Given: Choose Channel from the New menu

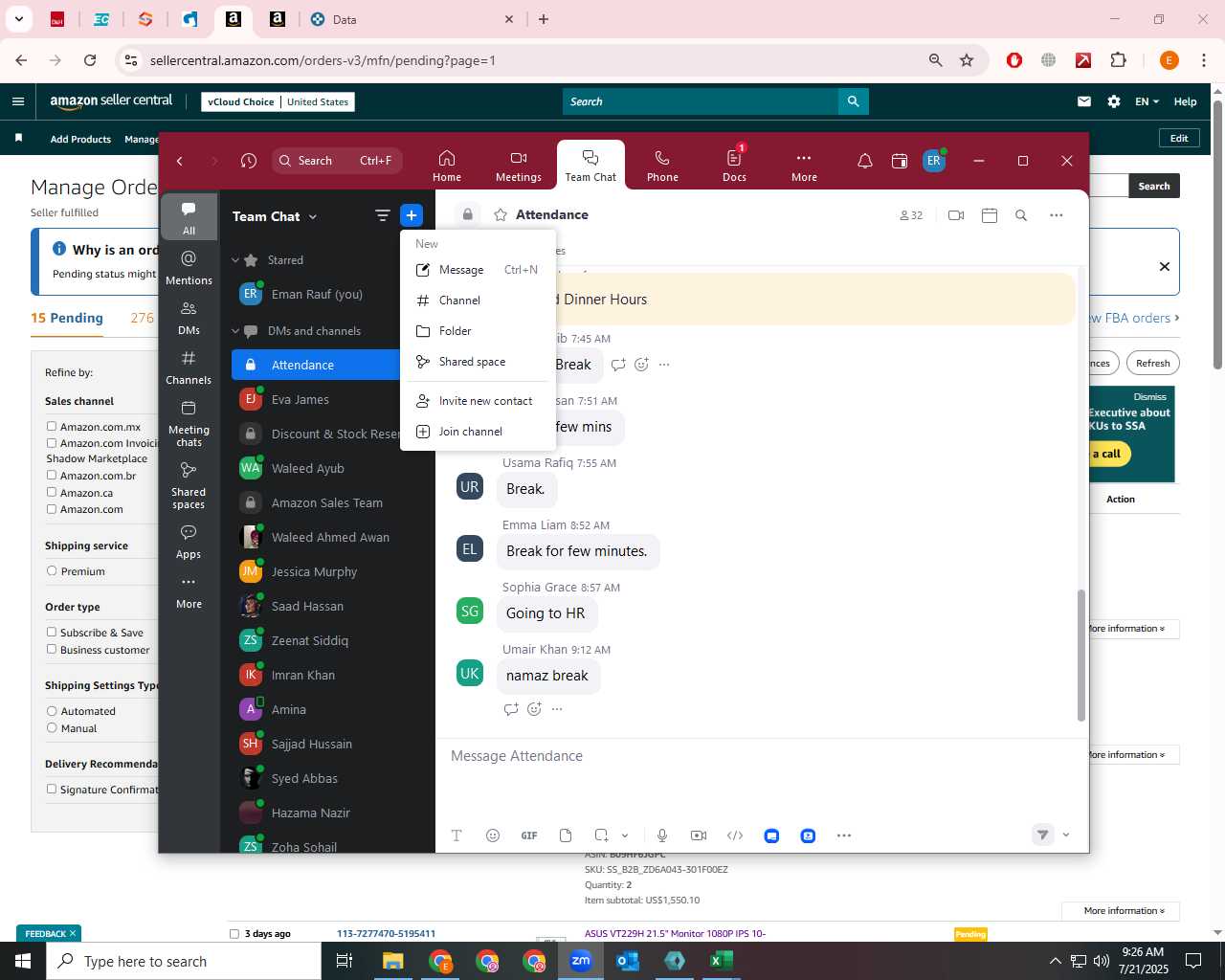Looking at the screenshot, I should (x=478, y=301).
